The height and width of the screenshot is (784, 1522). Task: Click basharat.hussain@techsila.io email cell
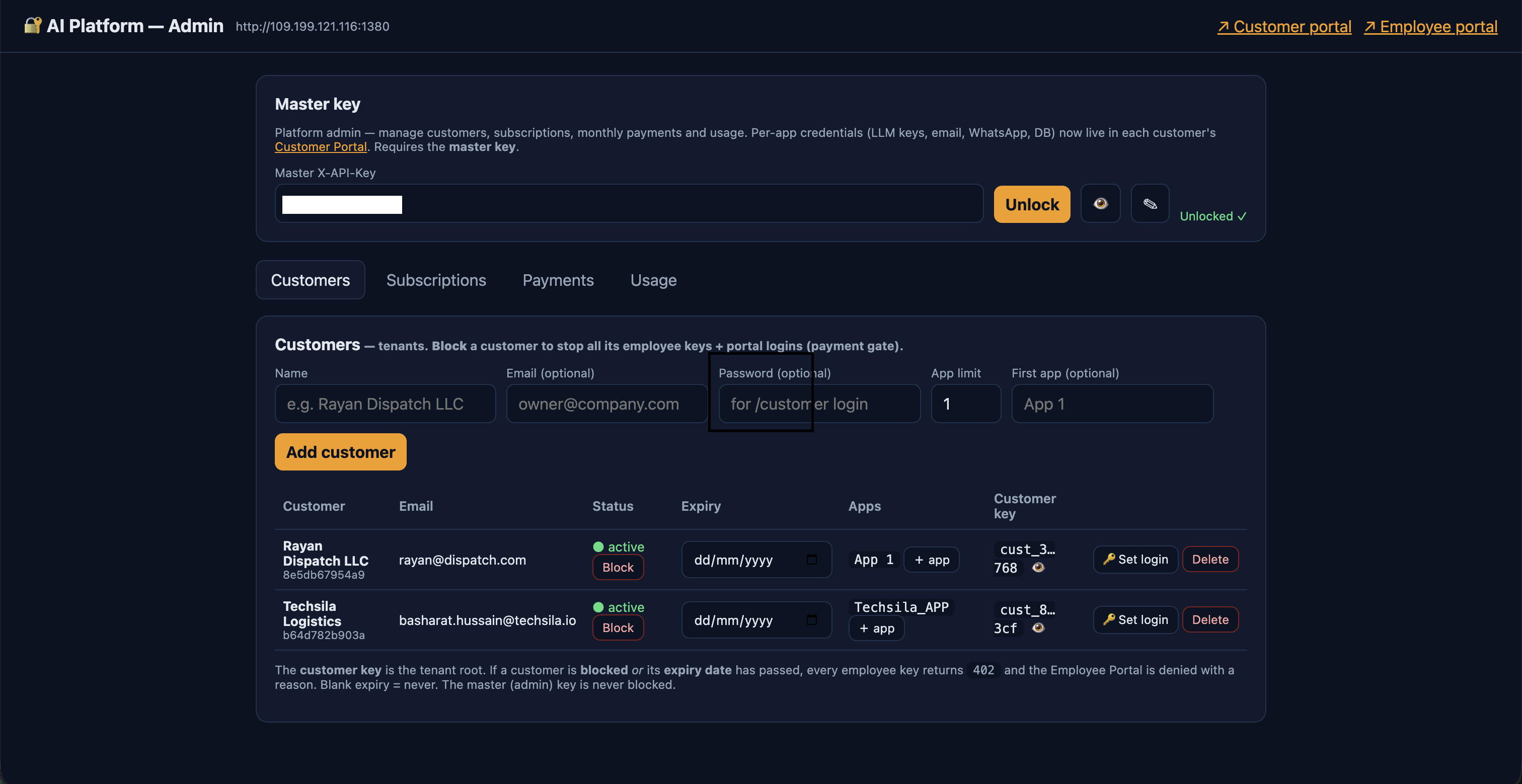487,620
